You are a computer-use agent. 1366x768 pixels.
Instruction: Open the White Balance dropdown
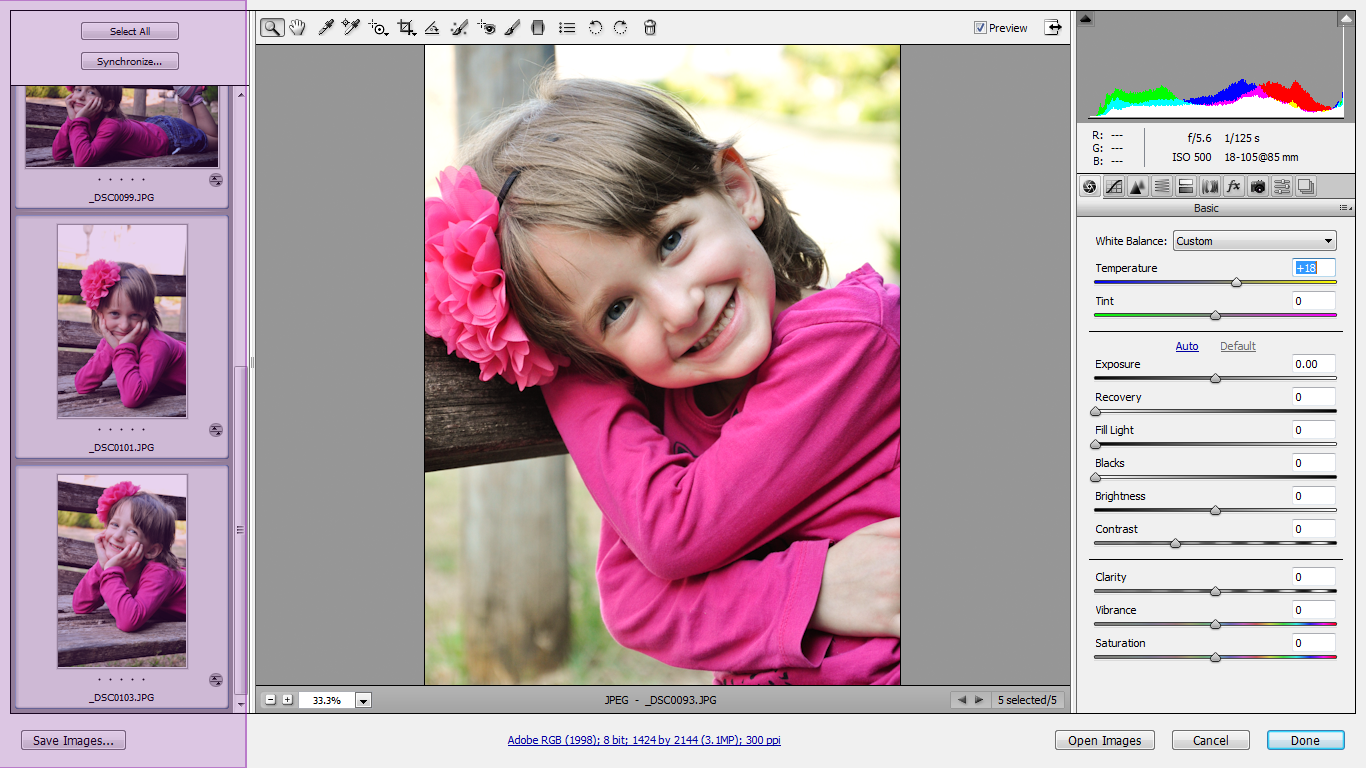tap(1255, 241)
